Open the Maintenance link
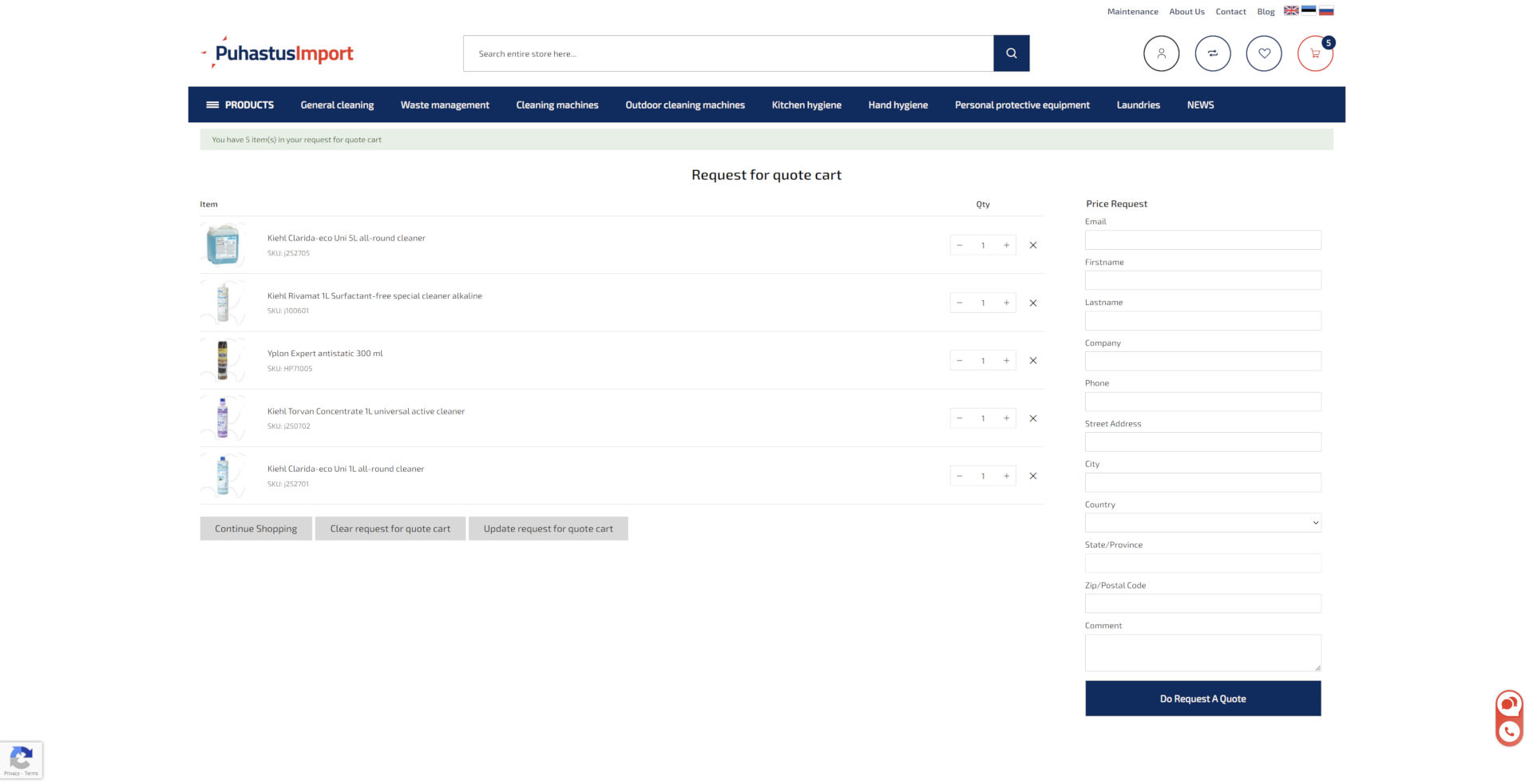1533x784 pixels. tap(1132, 11)
